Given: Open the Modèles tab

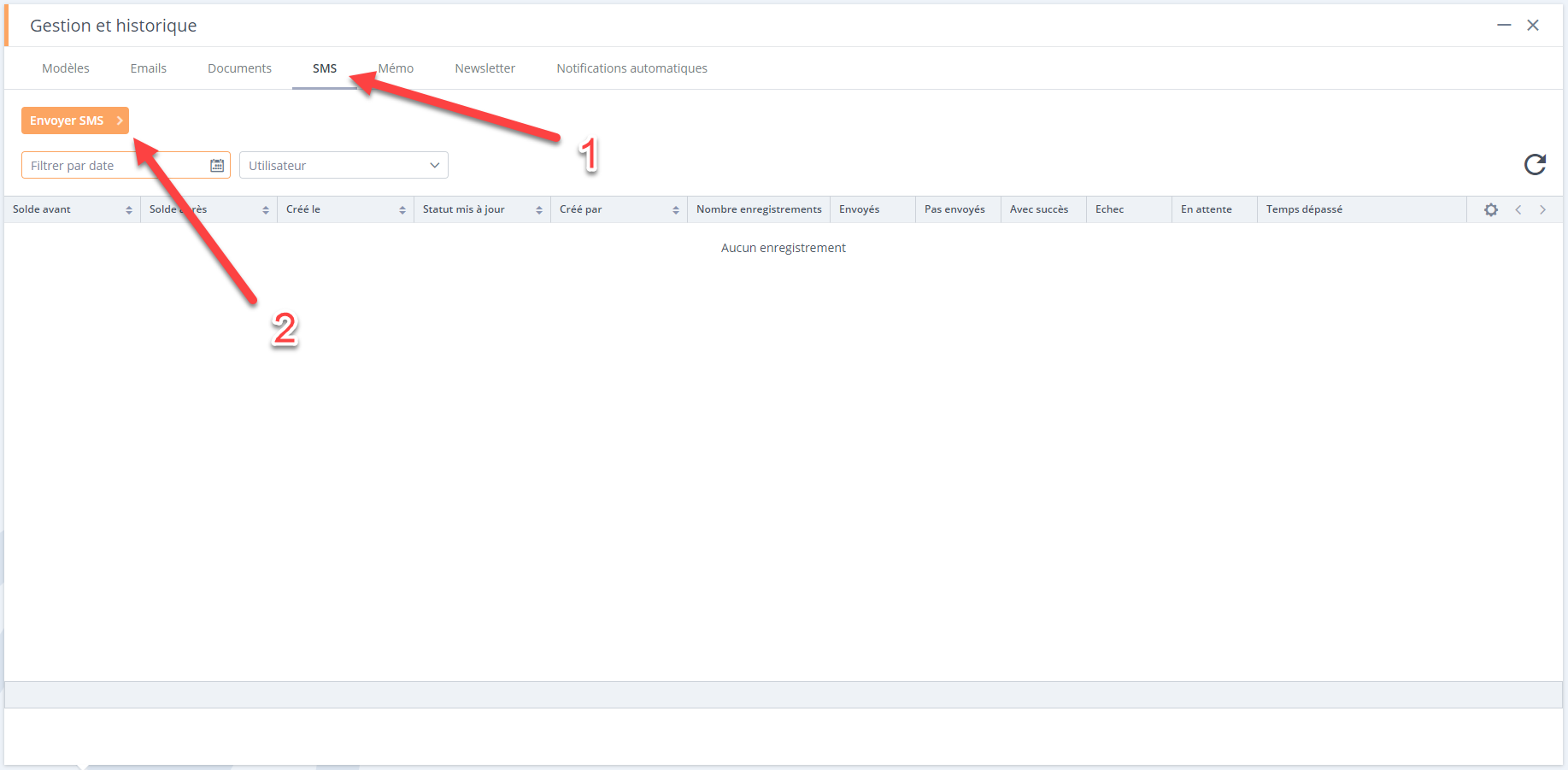Looking at the screenshot, I should 66,68.
